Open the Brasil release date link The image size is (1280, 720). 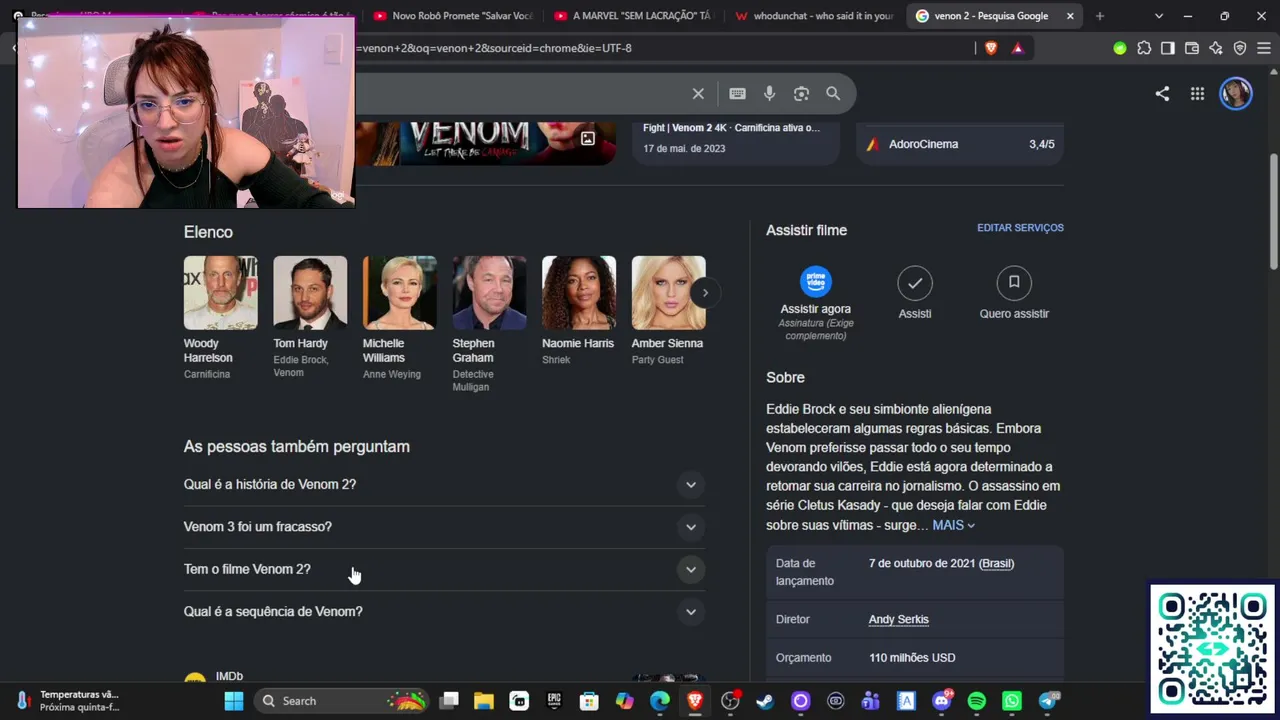coord(996,563)
